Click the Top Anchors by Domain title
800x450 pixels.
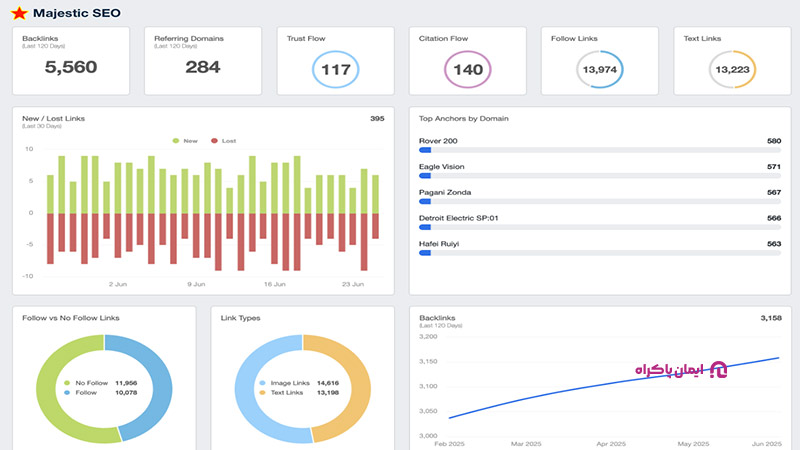click(464, 118)
